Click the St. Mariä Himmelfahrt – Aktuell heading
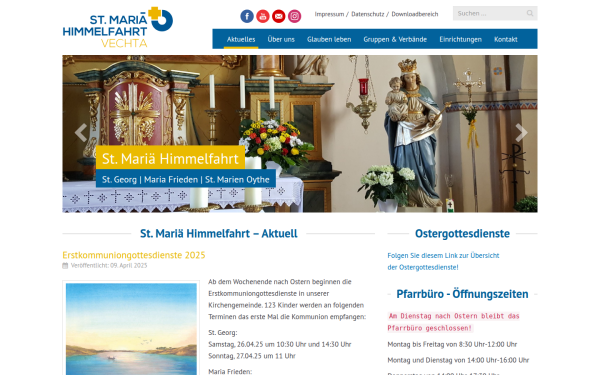600x375 pixels. click(x=218, y=233)
